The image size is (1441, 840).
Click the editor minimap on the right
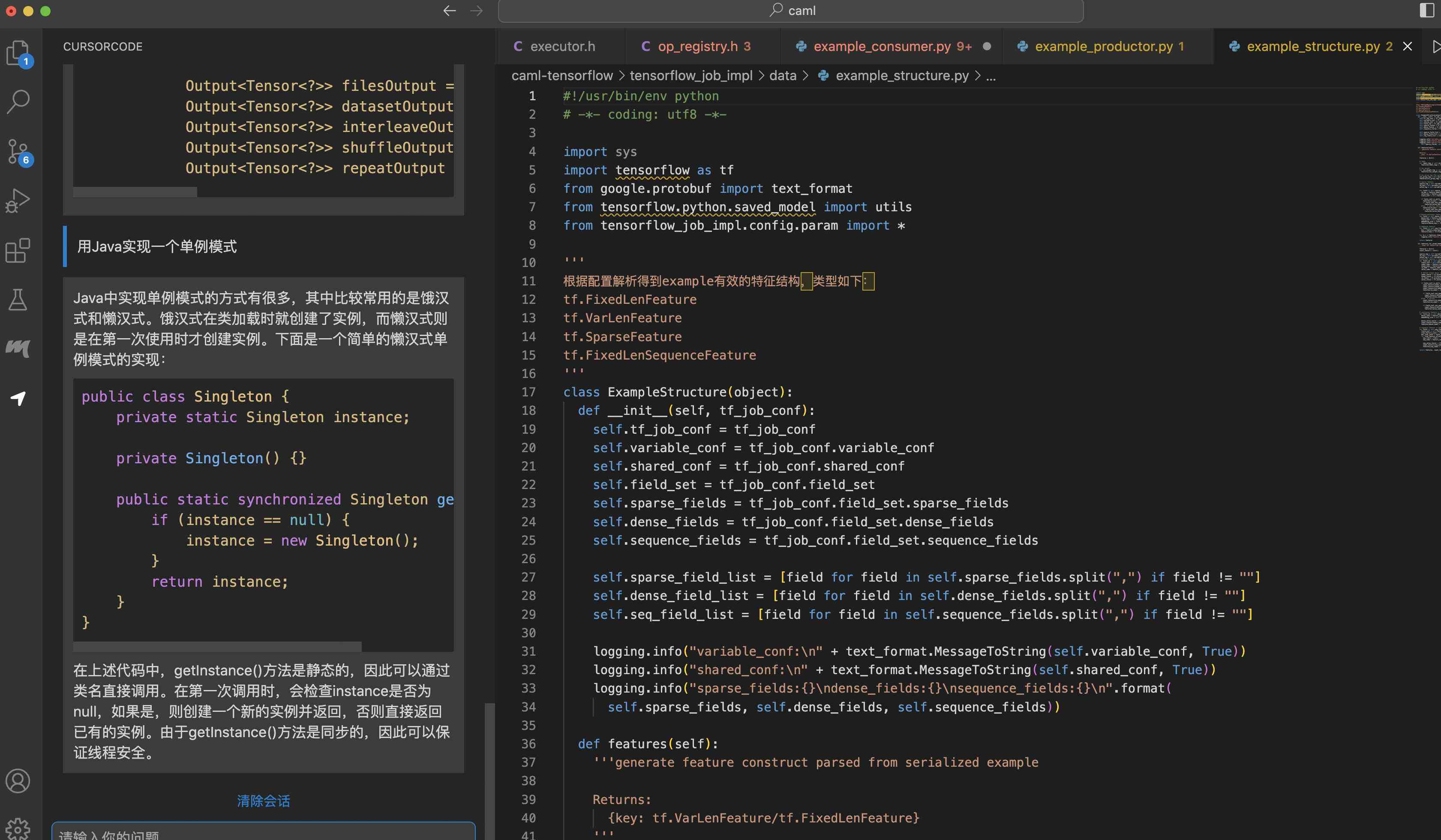1428,219
